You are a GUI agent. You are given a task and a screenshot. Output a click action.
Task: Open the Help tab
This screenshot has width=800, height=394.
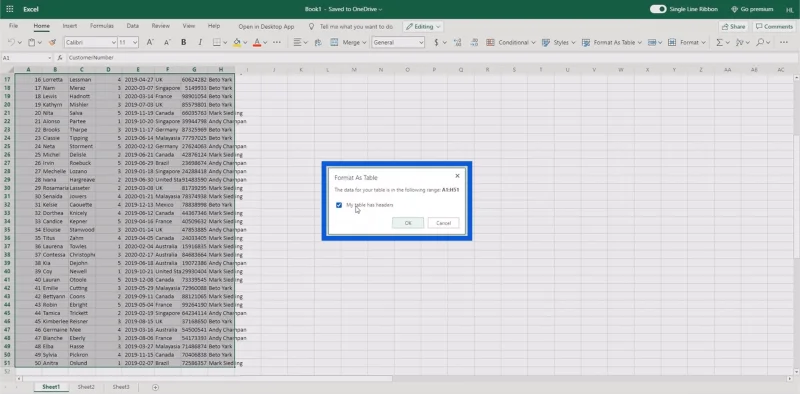[214, 26]
